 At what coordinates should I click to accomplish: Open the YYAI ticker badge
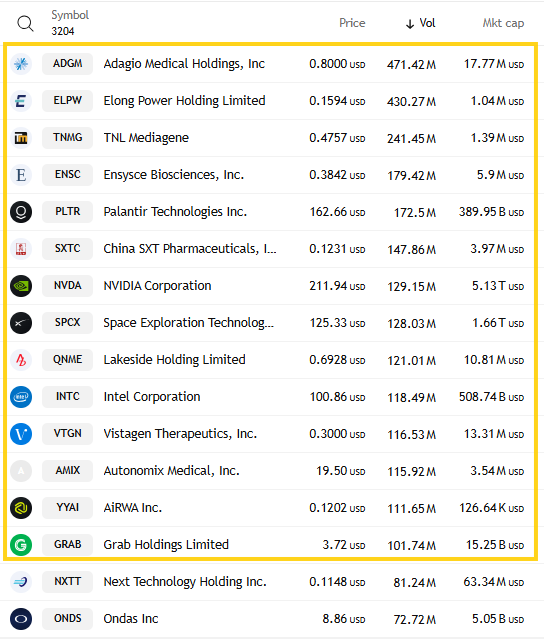pyautogui.click(x=67, y=508)
